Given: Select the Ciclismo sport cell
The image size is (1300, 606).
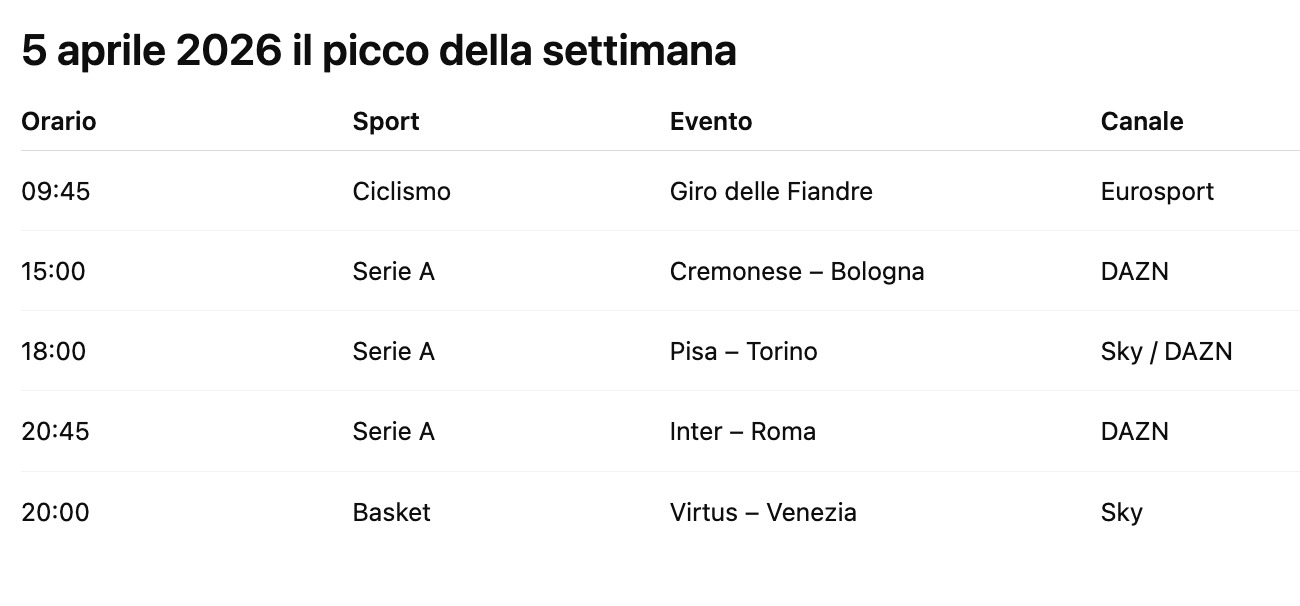Looking at the screenshot, I should click(x=402, y=191).
